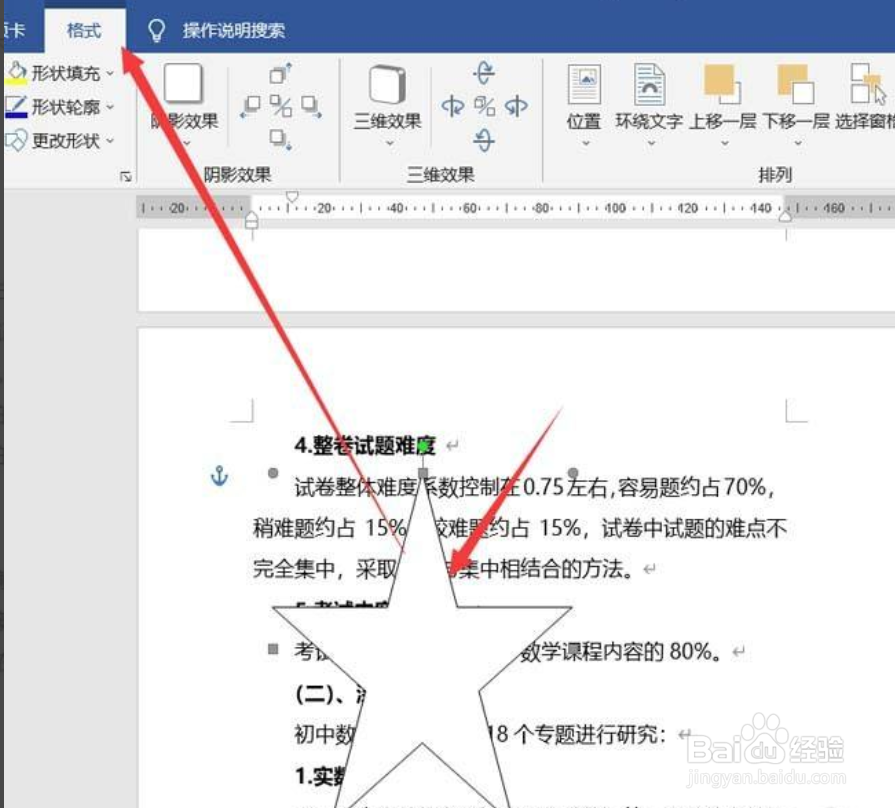Nudge the shadow upward
Viewport: 895px width, 808px height.
(x=279, y=73)
